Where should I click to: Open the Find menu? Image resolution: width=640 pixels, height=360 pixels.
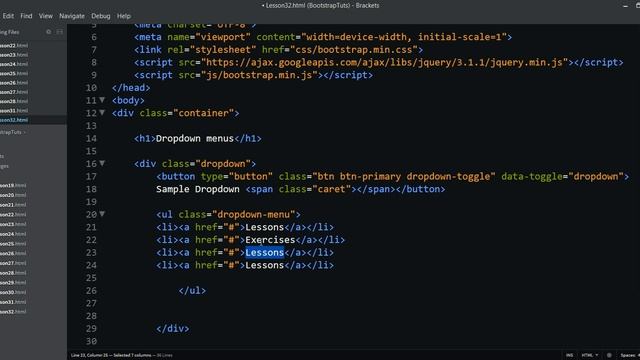tap(26, 16)
